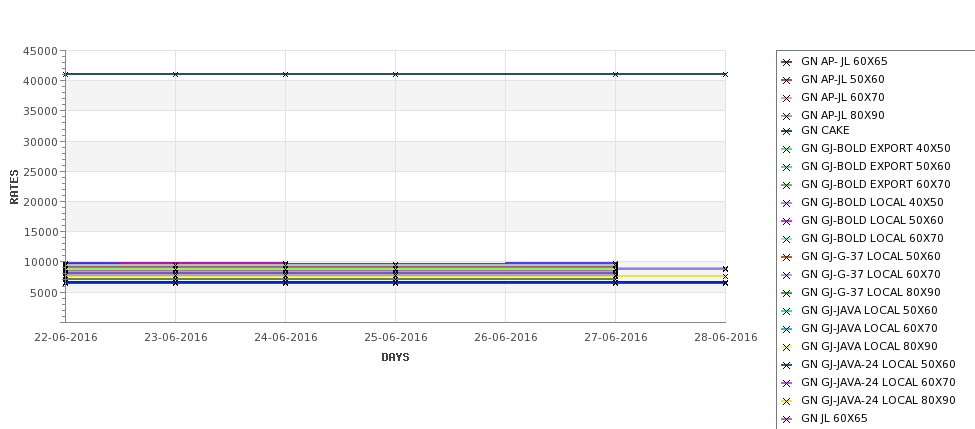Click the 25000 y-axis label
Viewport: 975px width, 429px height.
click(40, 172)
